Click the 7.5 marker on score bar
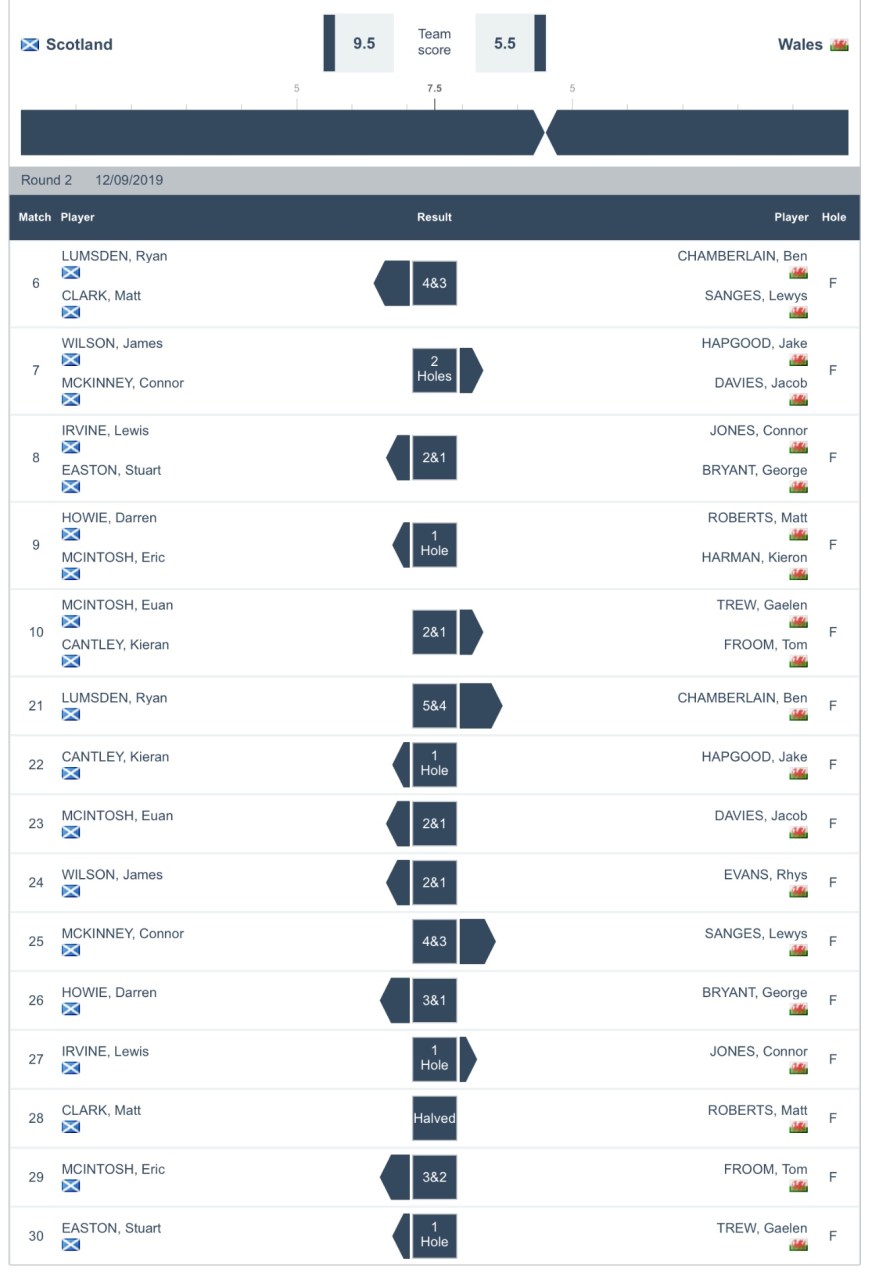This screenshot has width=869, height=1277. 434,89
